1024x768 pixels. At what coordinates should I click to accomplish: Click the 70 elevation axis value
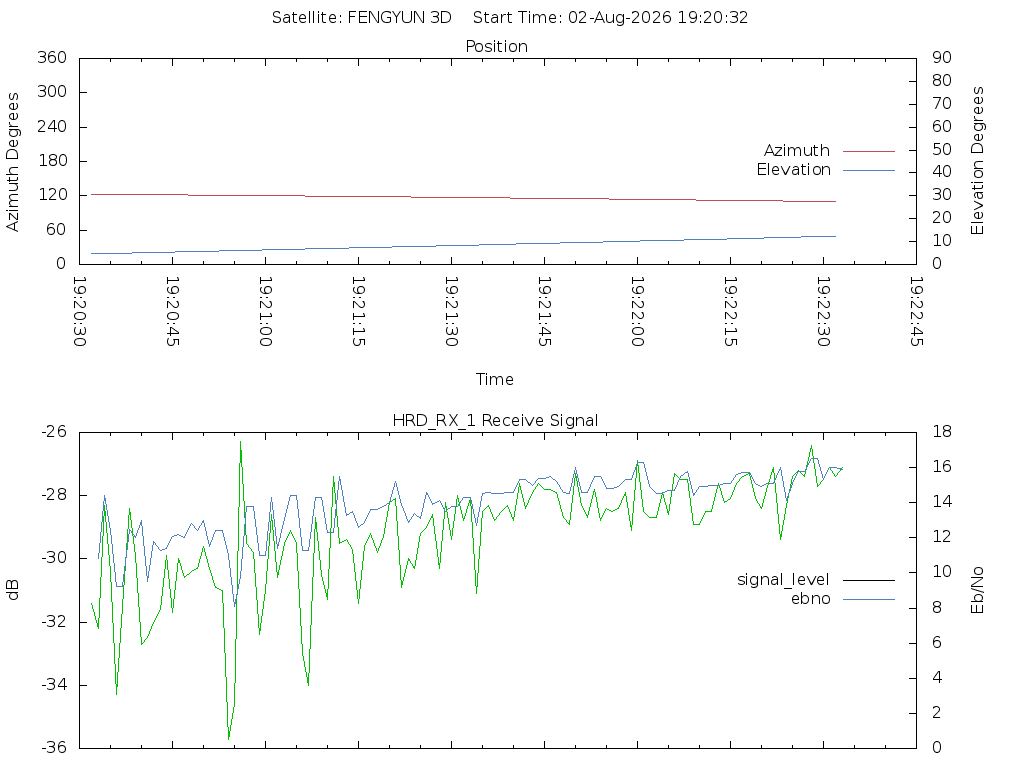[x=942, y=103]
